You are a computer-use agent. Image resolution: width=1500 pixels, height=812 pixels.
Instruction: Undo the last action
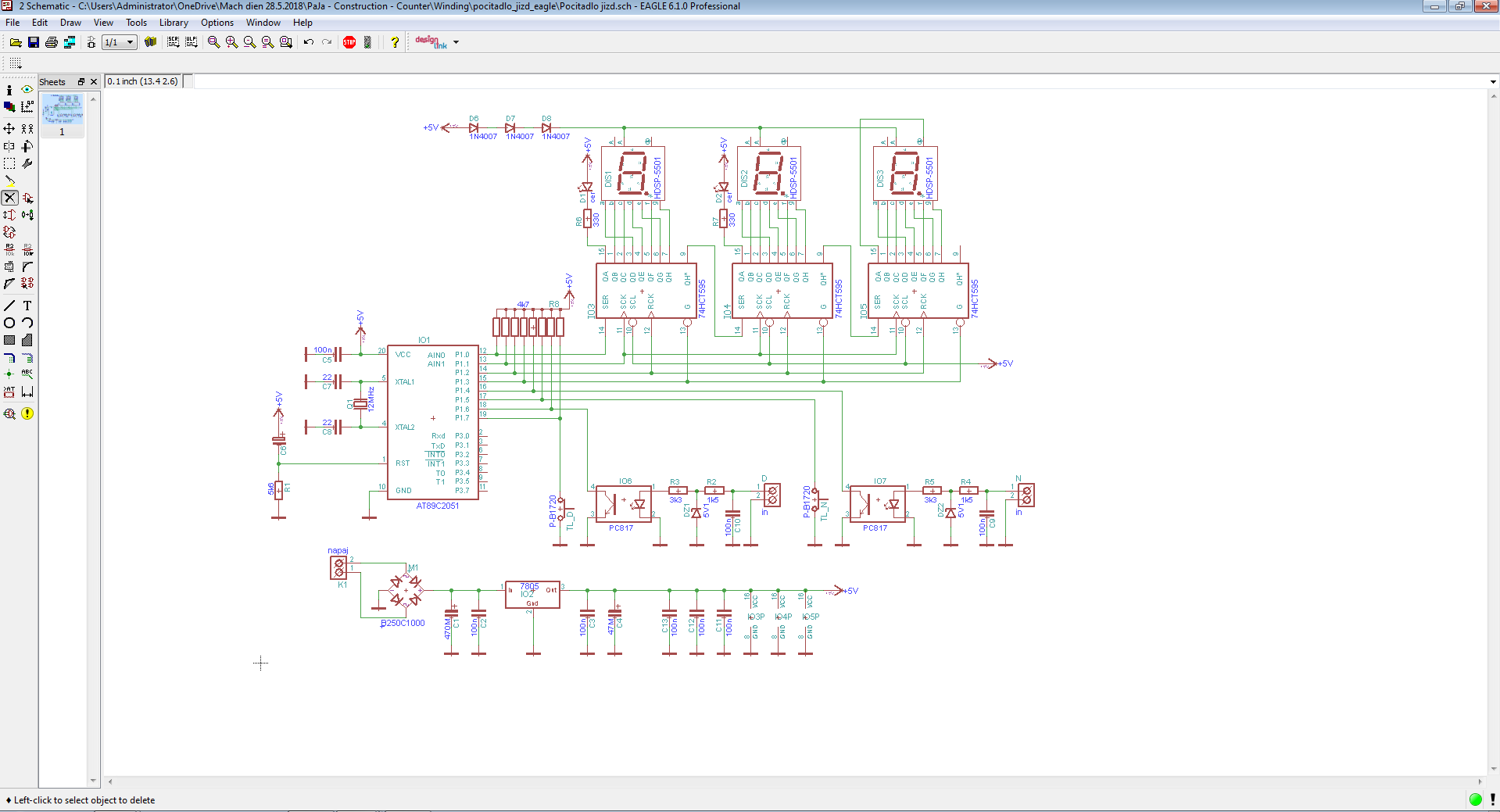tap(309, 42)
